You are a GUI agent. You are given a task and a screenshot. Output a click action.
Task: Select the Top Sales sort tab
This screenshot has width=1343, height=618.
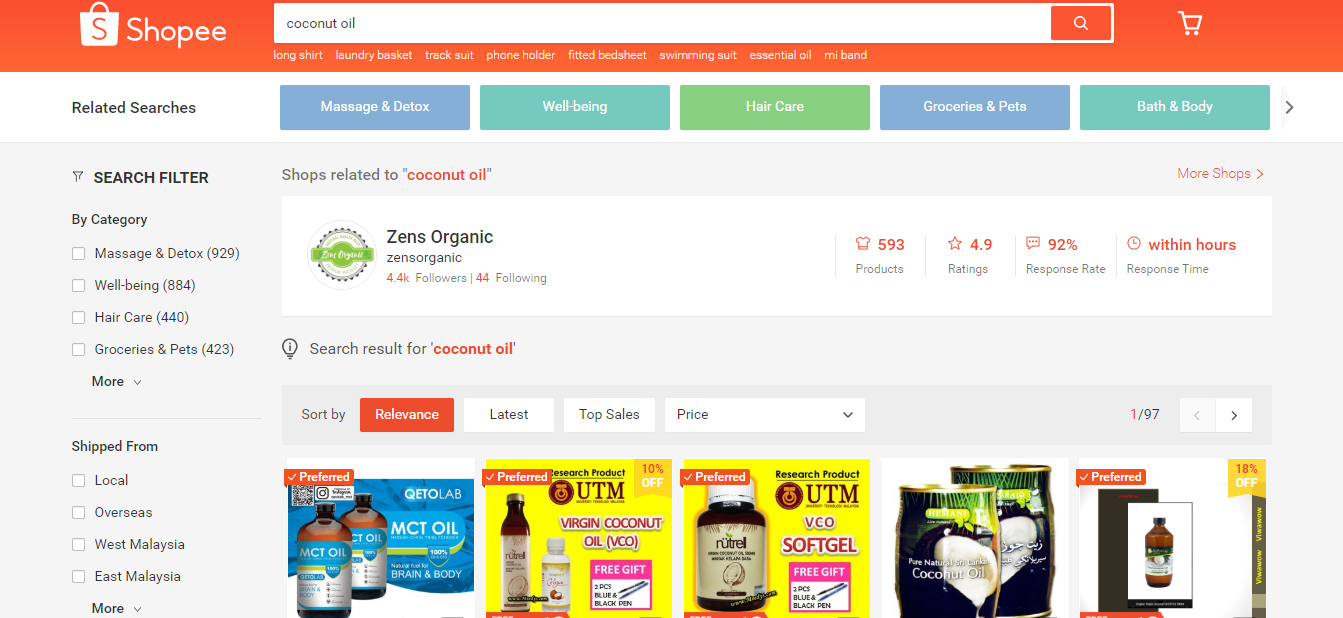[609, 415]
